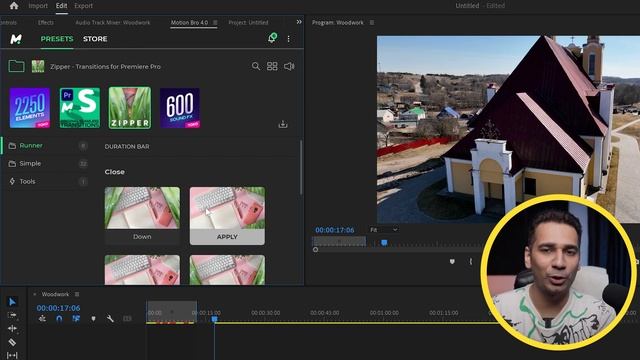Viewport: 640px width, 360px height.
Task: Toggle Linked Selection in timeline
Action: click(x=76, y=319)
